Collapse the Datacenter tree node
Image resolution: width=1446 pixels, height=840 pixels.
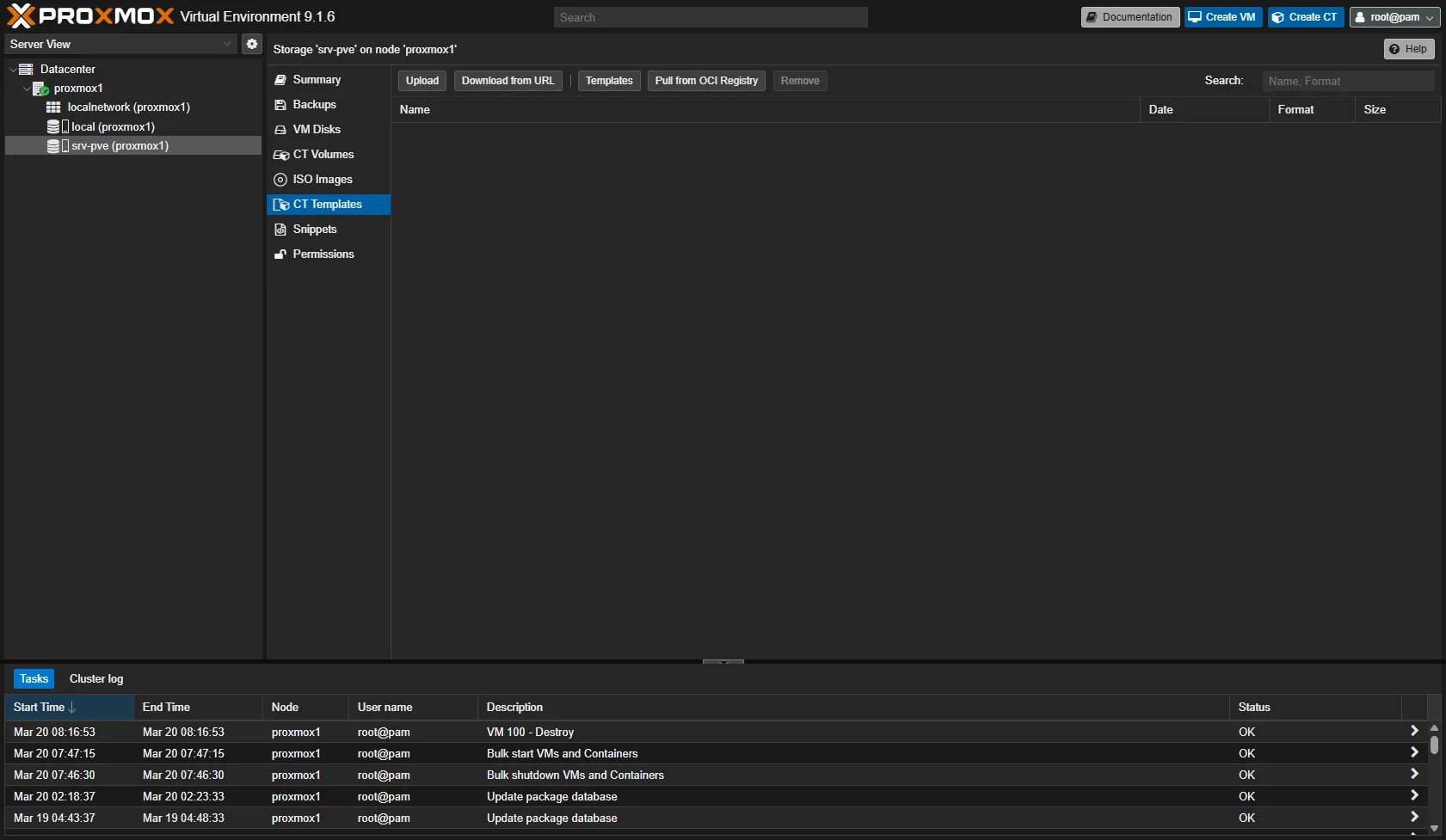tap(12, 69)
